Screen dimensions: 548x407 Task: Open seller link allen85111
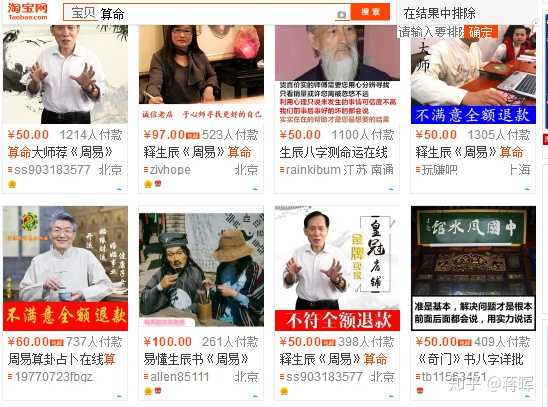(x=180, y=377)
